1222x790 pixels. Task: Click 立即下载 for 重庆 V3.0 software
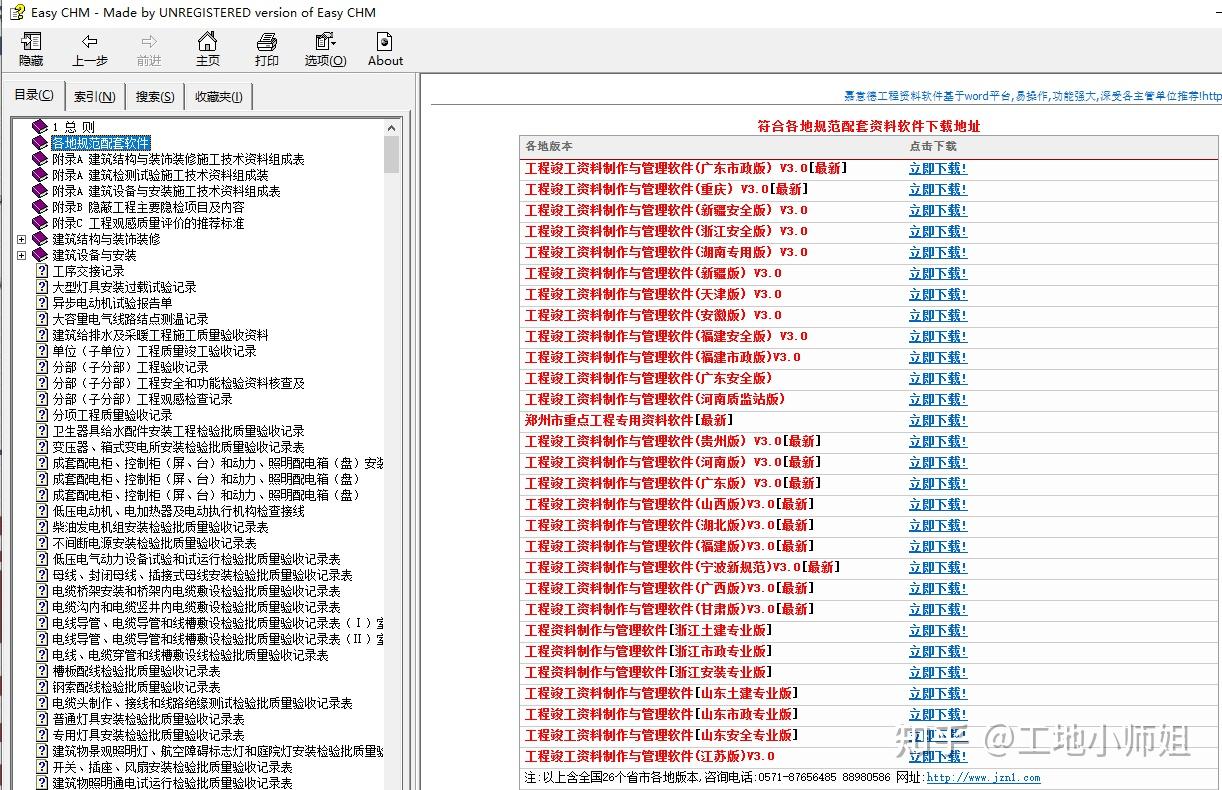938,189
